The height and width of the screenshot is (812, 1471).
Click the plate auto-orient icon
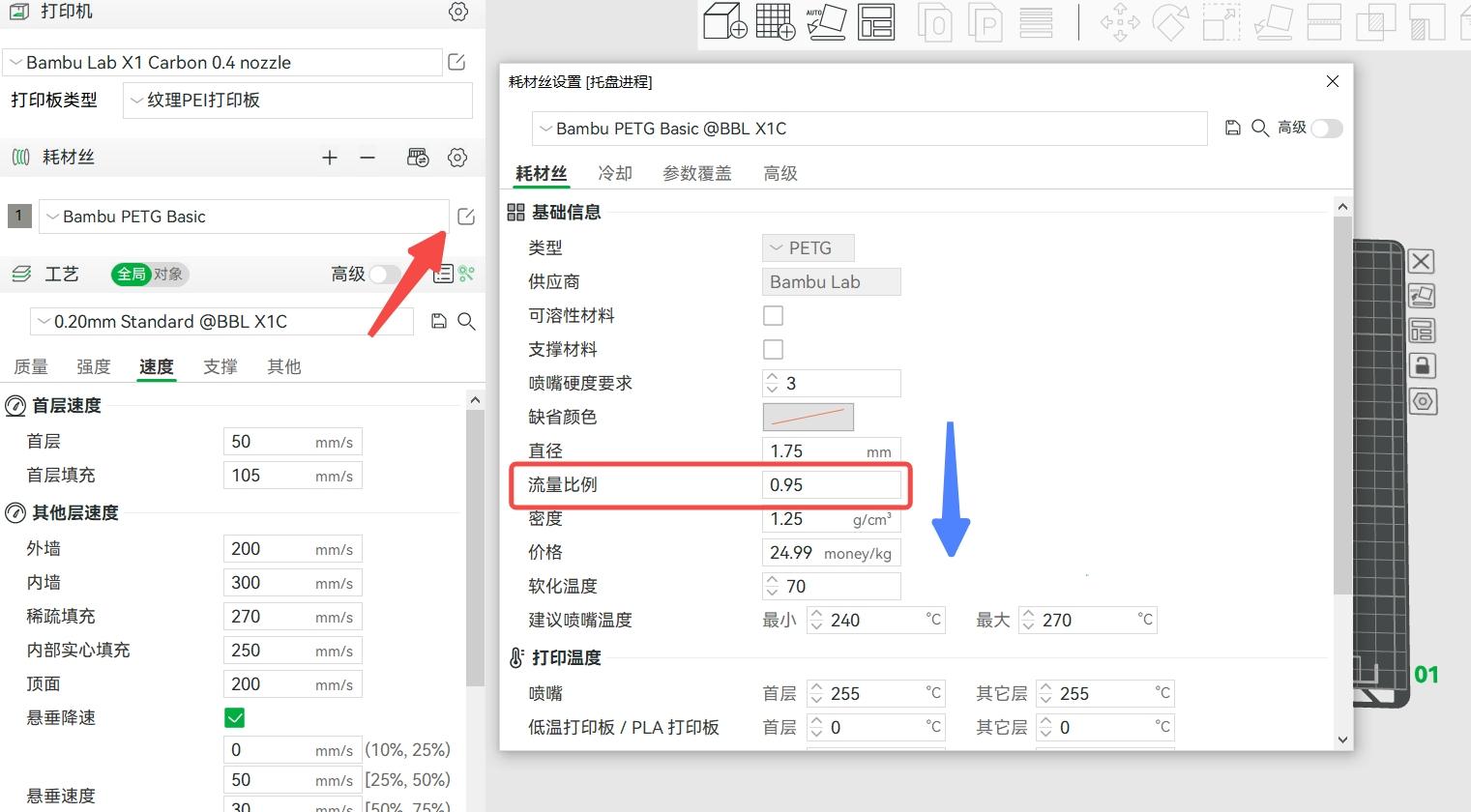point(1421,296)
